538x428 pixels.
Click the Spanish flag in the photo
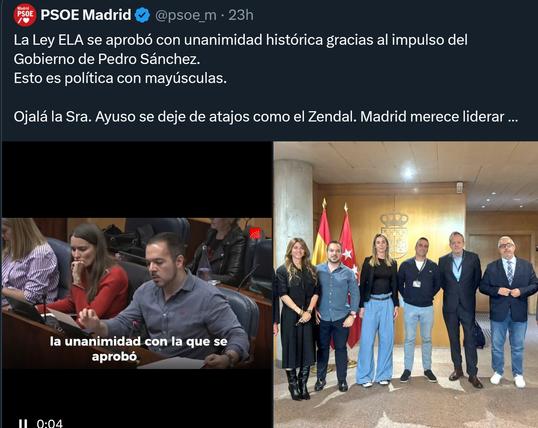[321, 237]
